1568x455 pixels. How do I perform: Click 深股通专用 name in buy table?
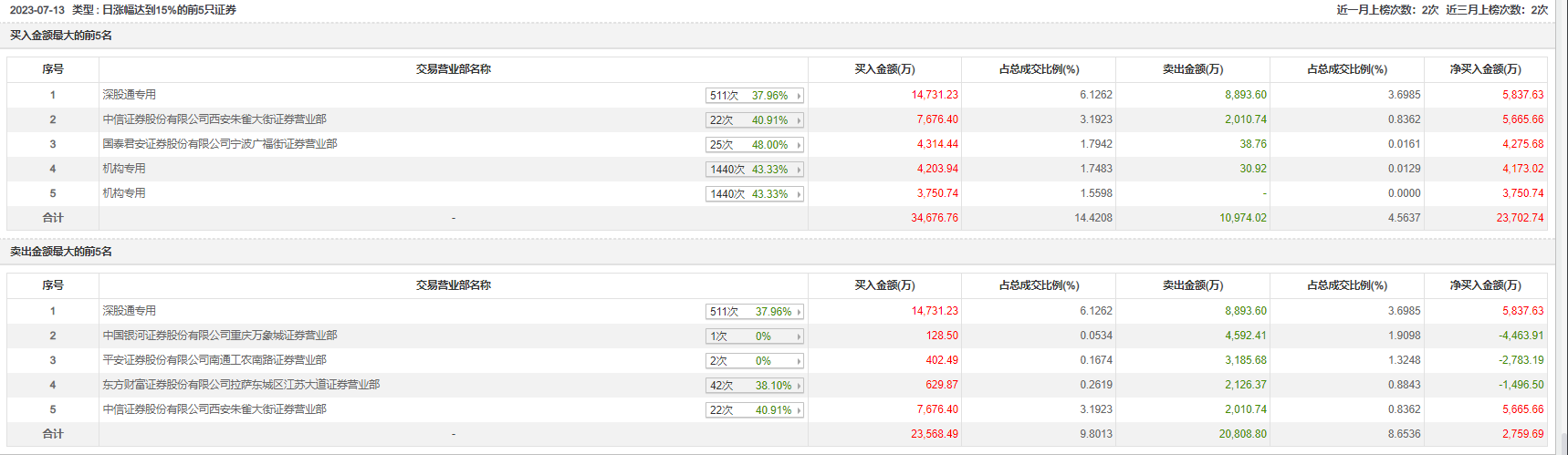pyautogui.click(x=129, y=95)
